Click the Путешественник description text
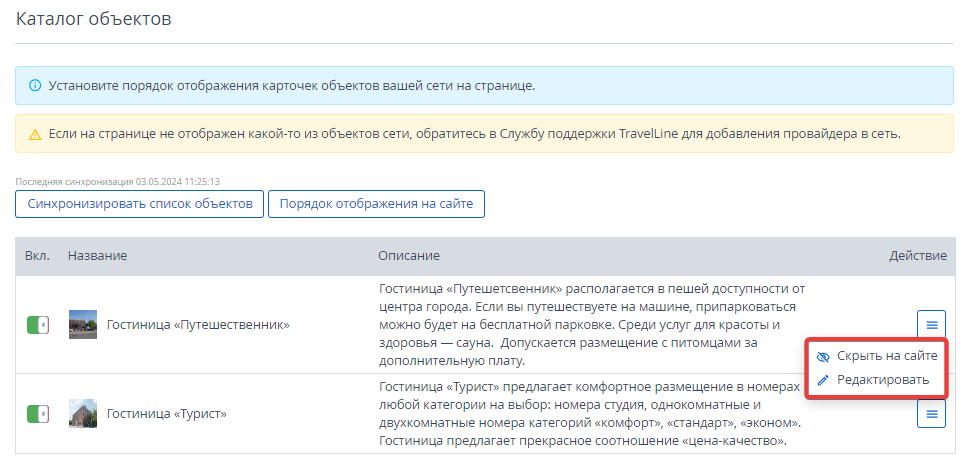The image size is (967, 470). click(592, 324)
